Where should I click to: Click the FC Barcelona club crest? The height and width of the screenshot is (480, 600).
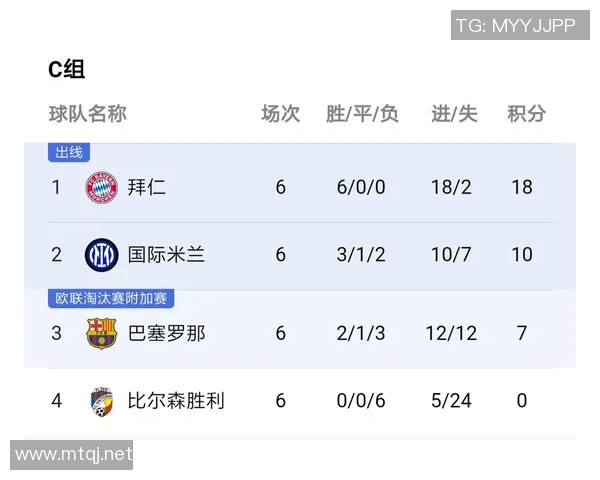click(102, 332)
